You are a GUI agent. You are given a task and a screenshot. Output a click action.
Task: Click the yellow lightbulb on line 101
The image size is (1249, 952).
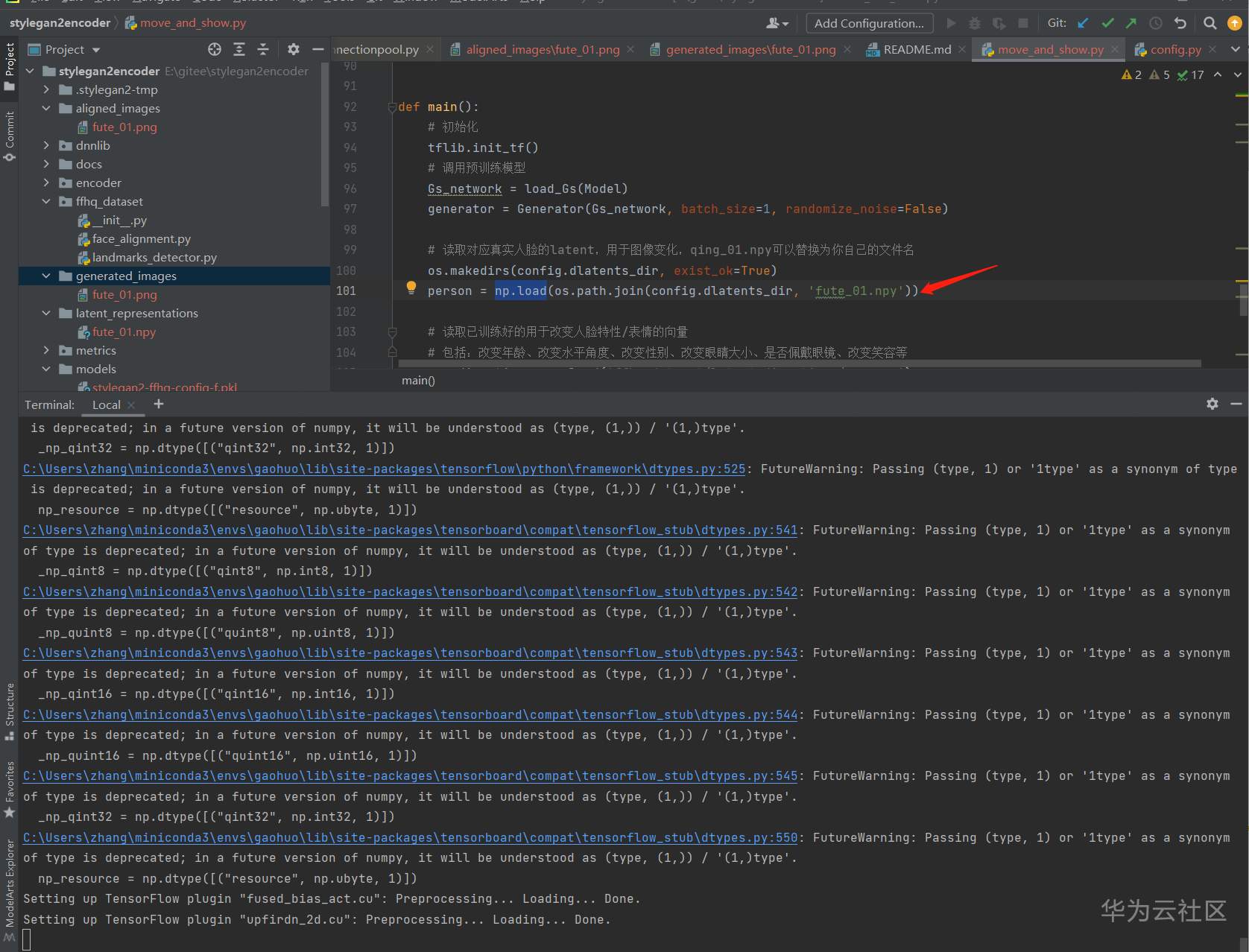coord(411,288)
